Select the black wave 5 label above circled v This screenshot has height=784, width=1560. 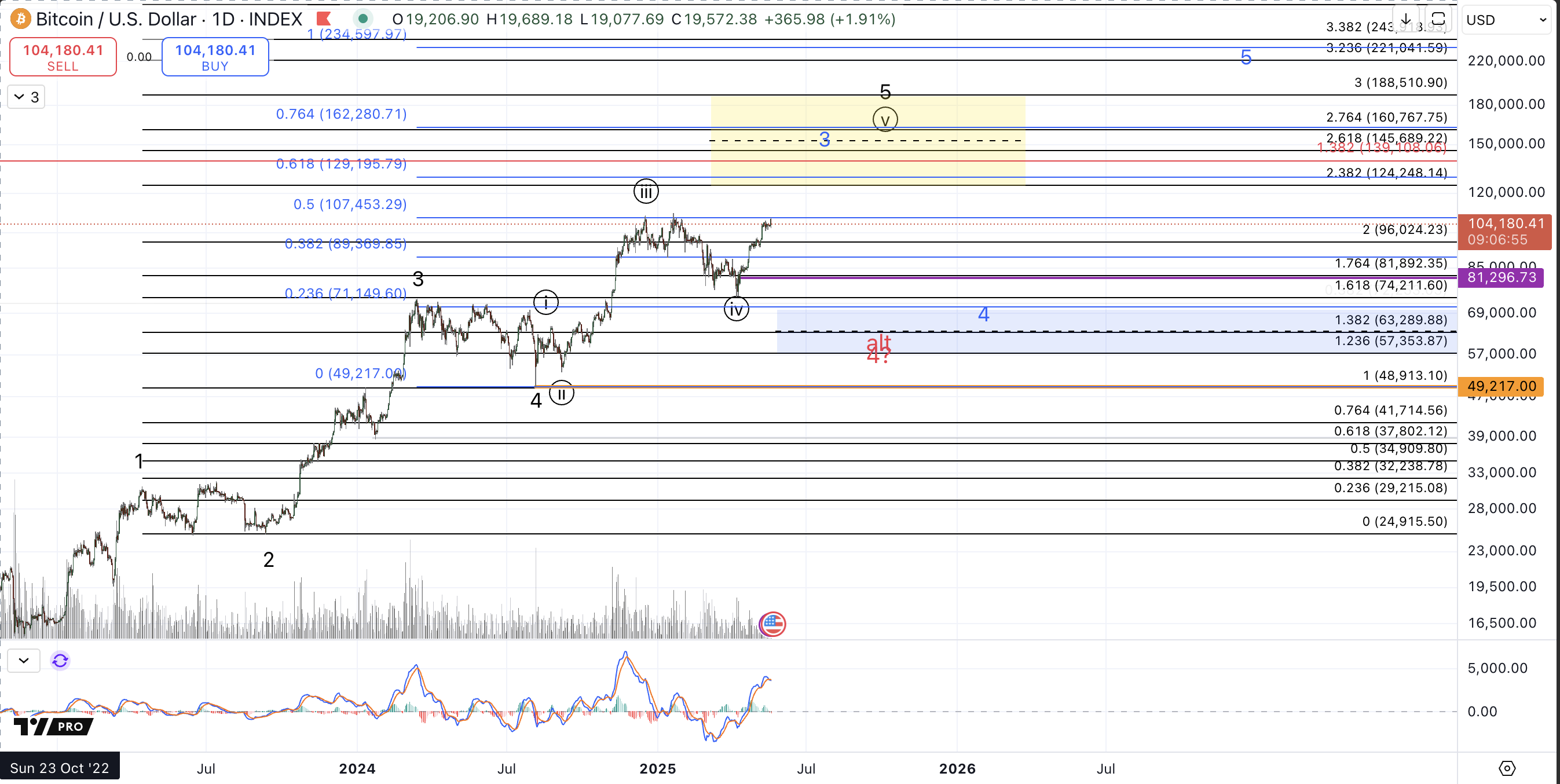[x=885, y=92]
